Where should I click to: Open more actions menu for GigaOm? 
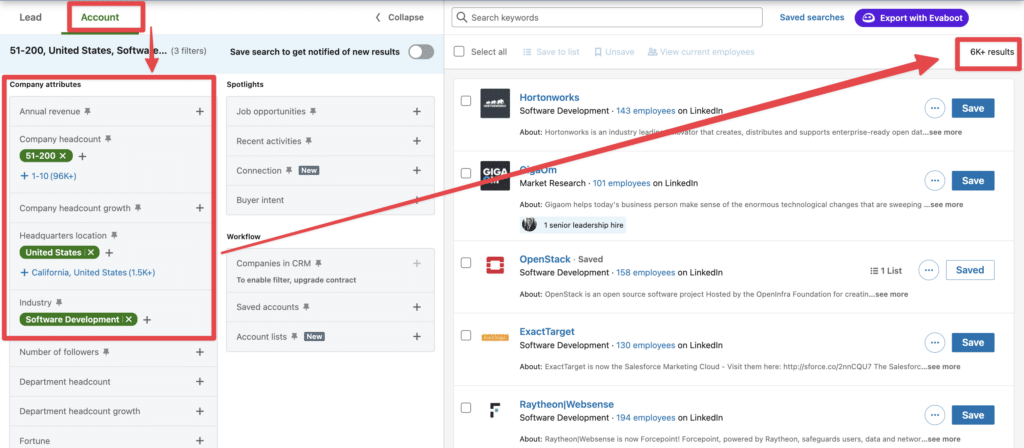935,180
